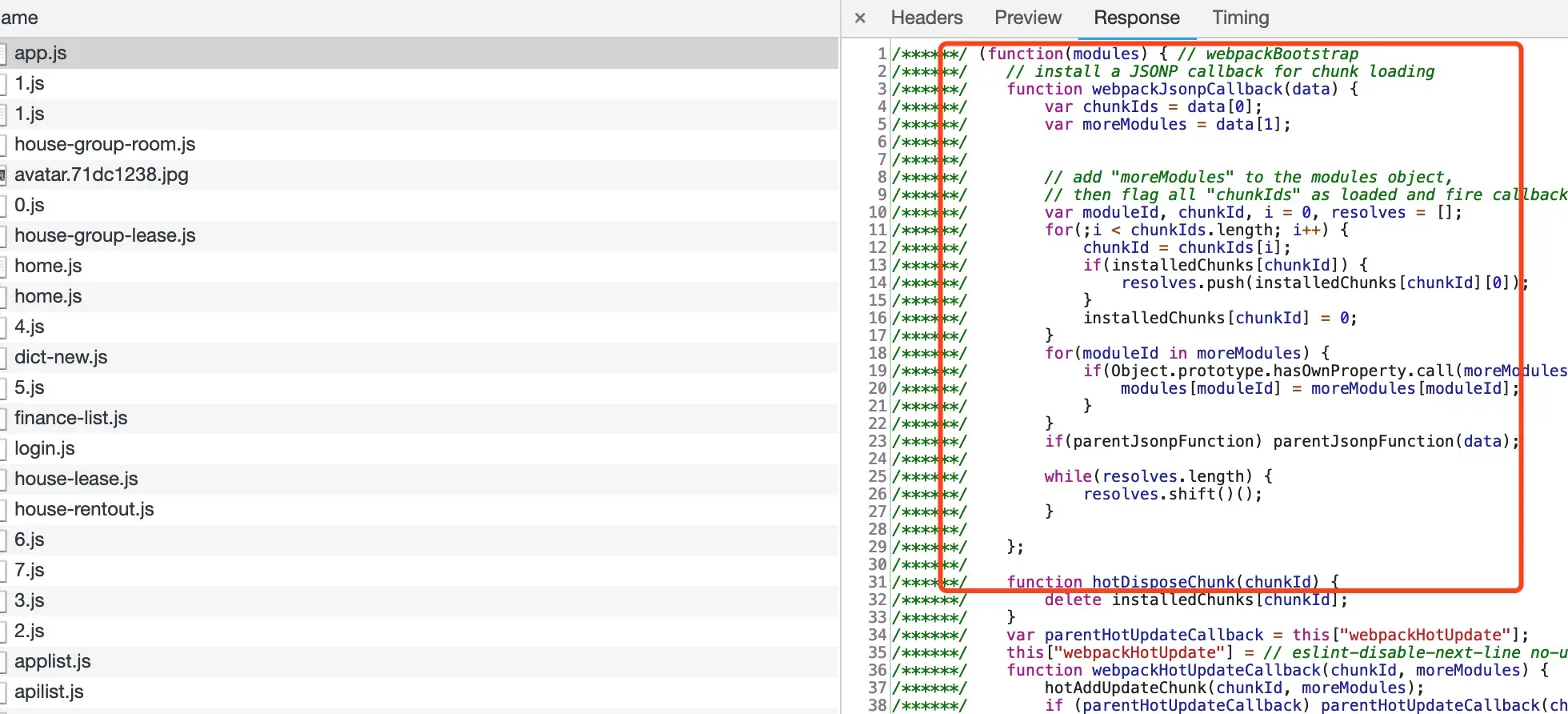Click the 'for(moduleId in moreModules)' line
The width and height of the screenshot is (1568, 714).
tap(1186, 353)
